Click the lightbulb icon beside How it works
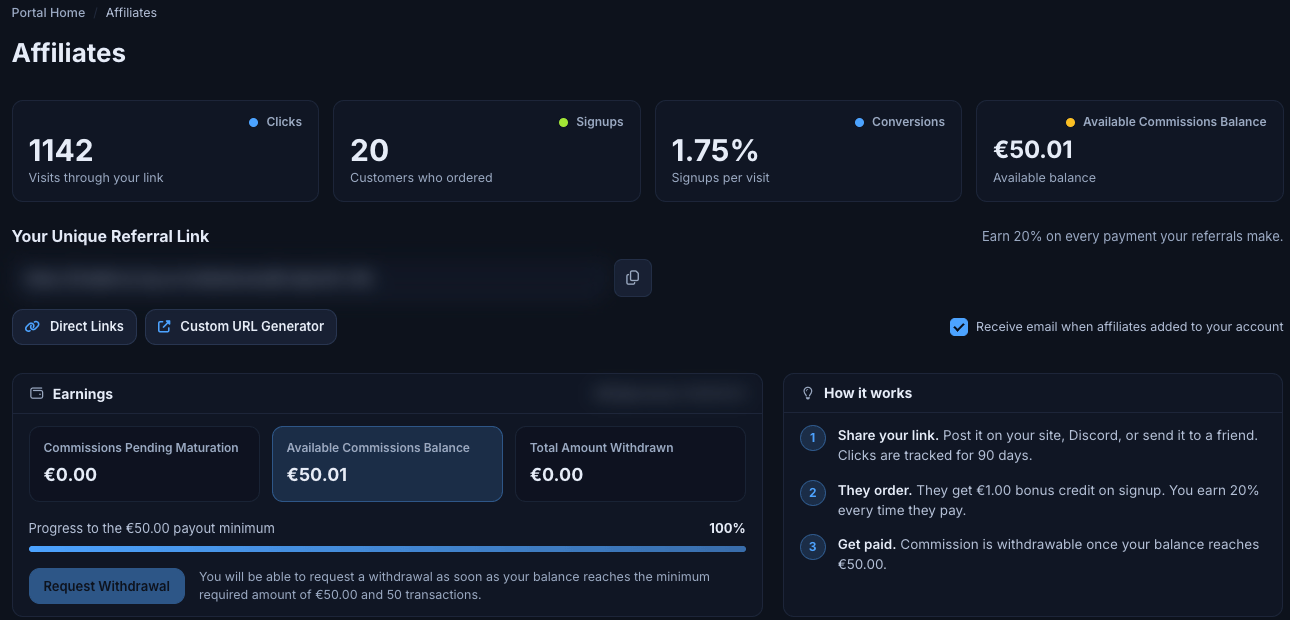This screenshot has height=620, width=1290. (808, 394)
